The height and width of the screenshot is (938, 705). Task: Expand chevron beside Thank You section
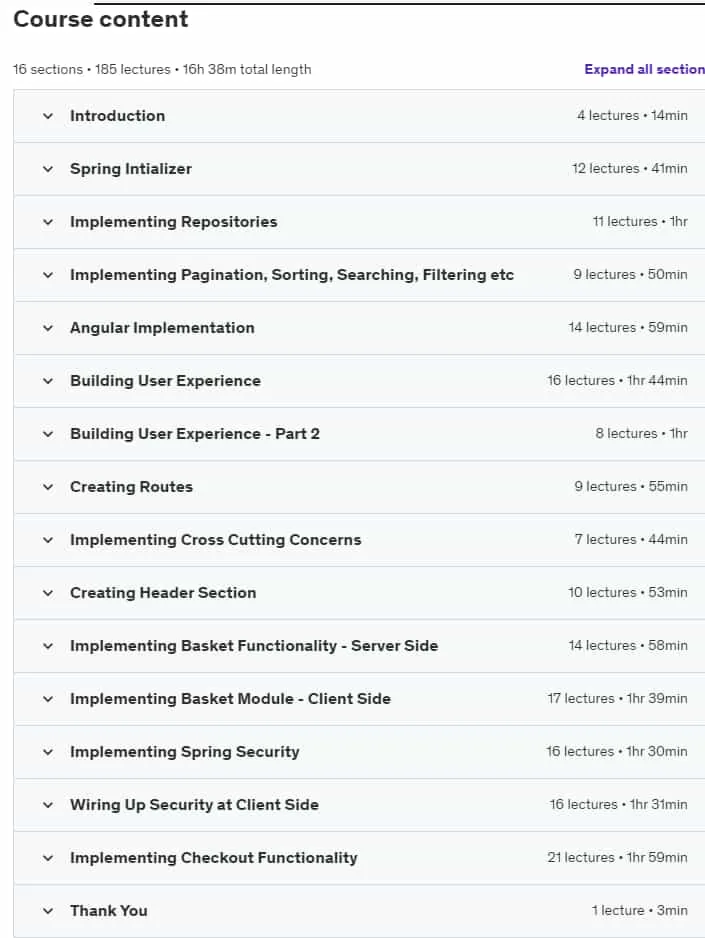(48, 911)
